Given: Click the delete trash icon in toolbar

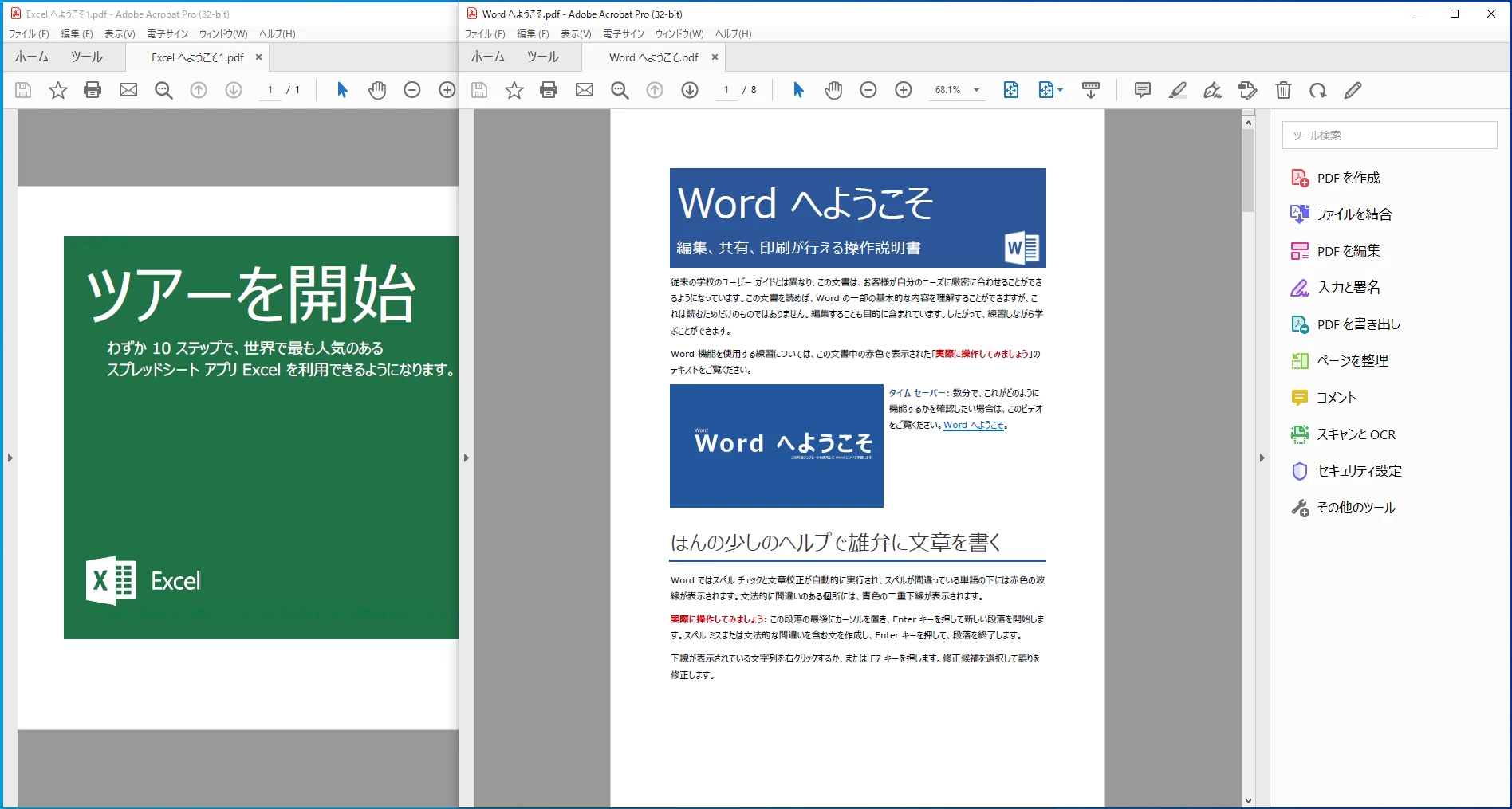Looking at the screenshot, I should click(1283, 90).
